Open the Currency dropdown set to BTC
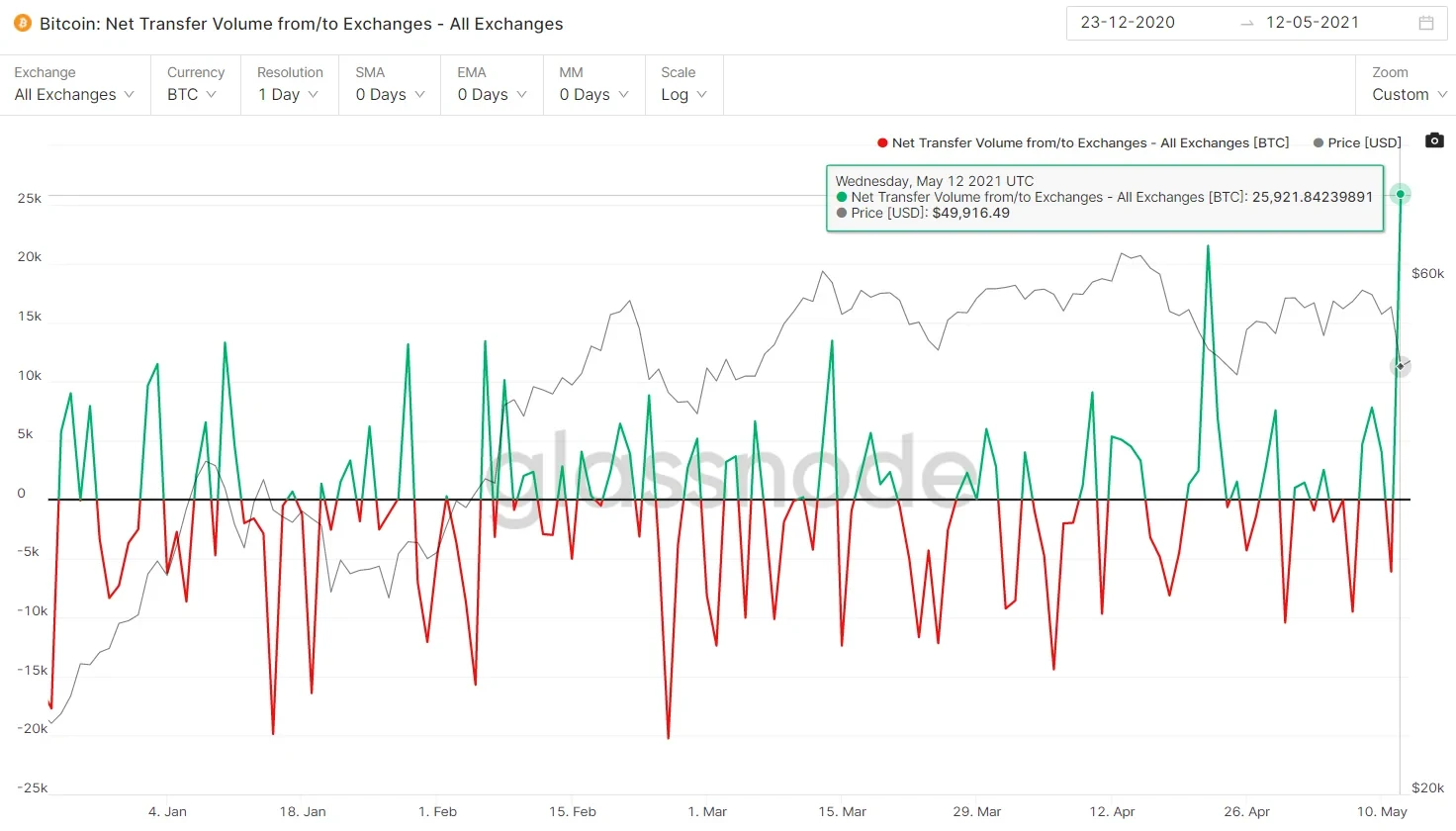Screen dimensions: 1456x831 pyautogui.click(x=194, y=94)
